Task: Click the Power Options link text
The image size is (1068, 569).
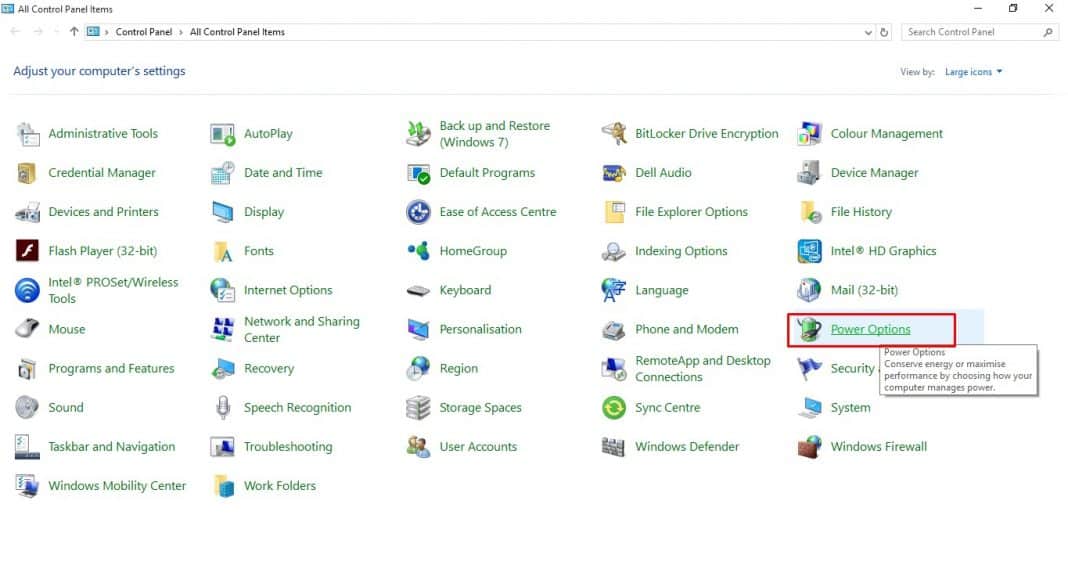Action: [870, 329]
